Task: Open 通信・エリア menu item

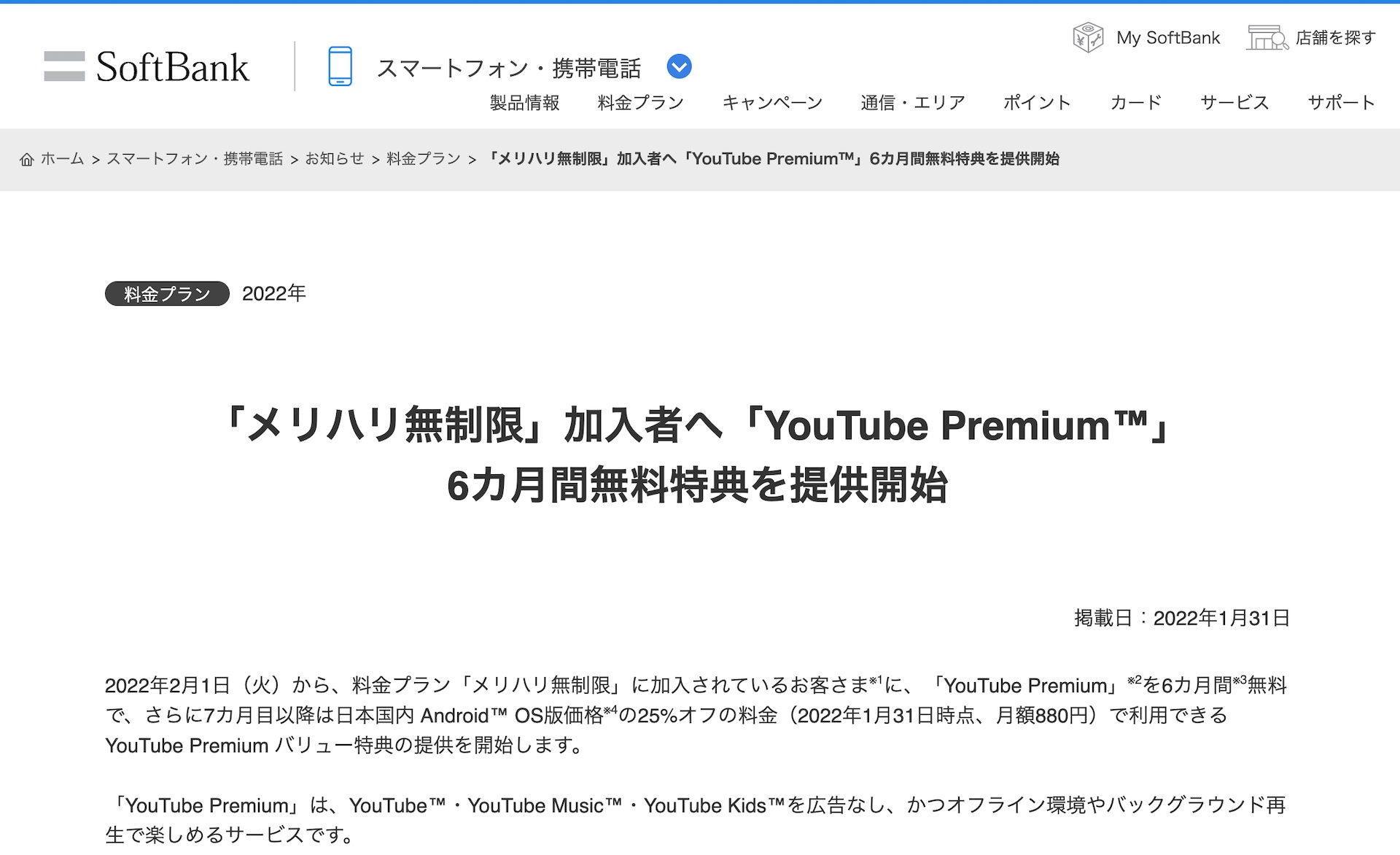Action: click(x=913, y=103)
